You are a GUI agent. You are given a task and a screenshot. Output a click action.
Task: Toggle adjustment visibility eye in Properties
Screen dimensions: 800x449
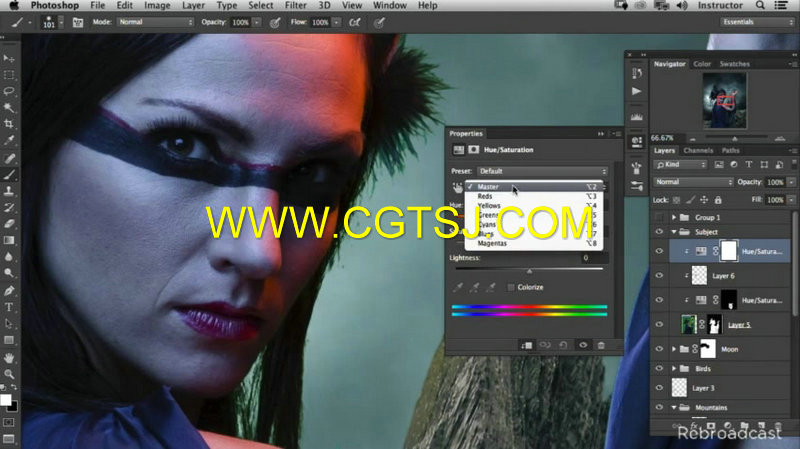583,345
